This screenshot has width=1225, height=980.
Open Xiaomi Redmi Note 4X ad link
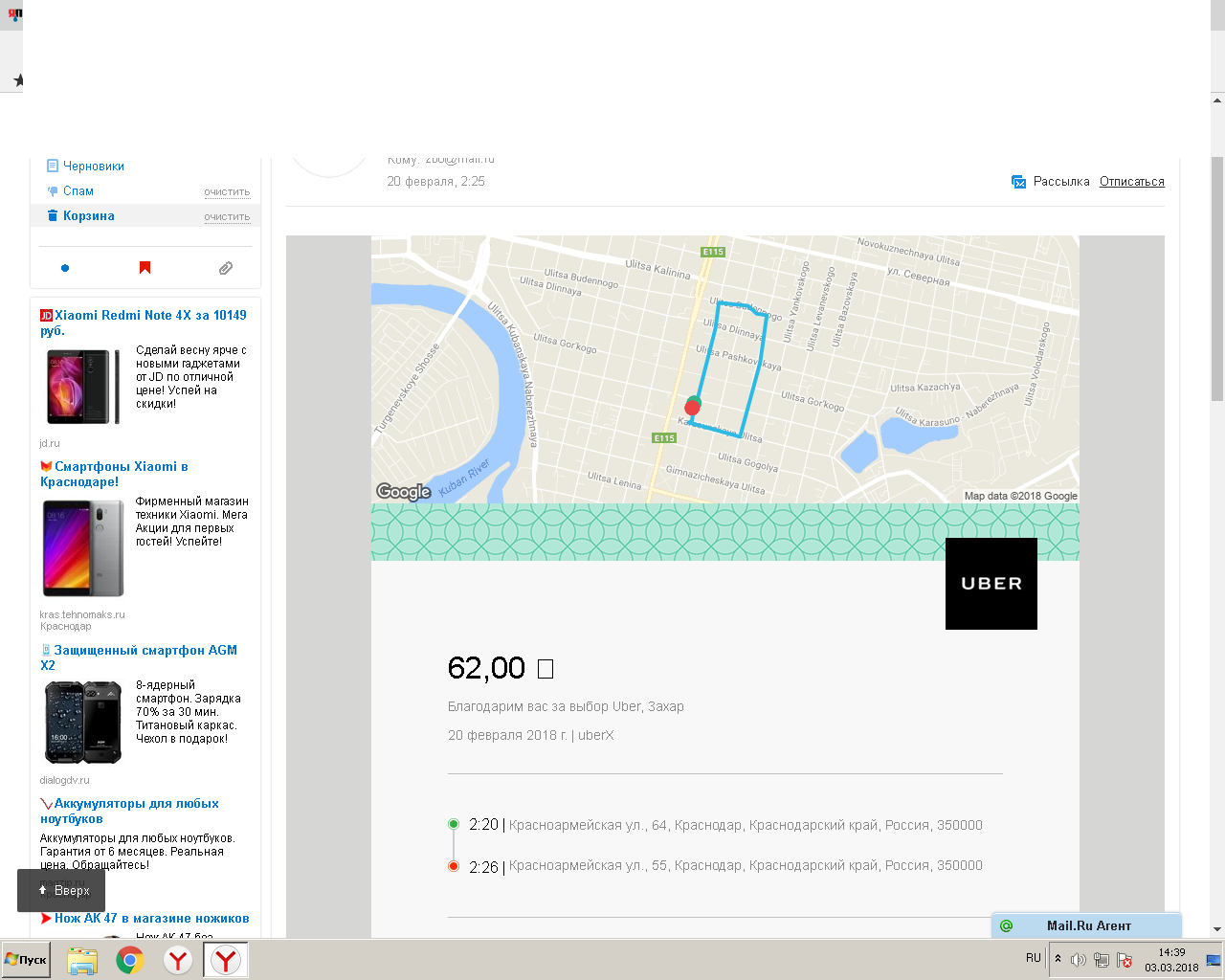coord(144,323)
